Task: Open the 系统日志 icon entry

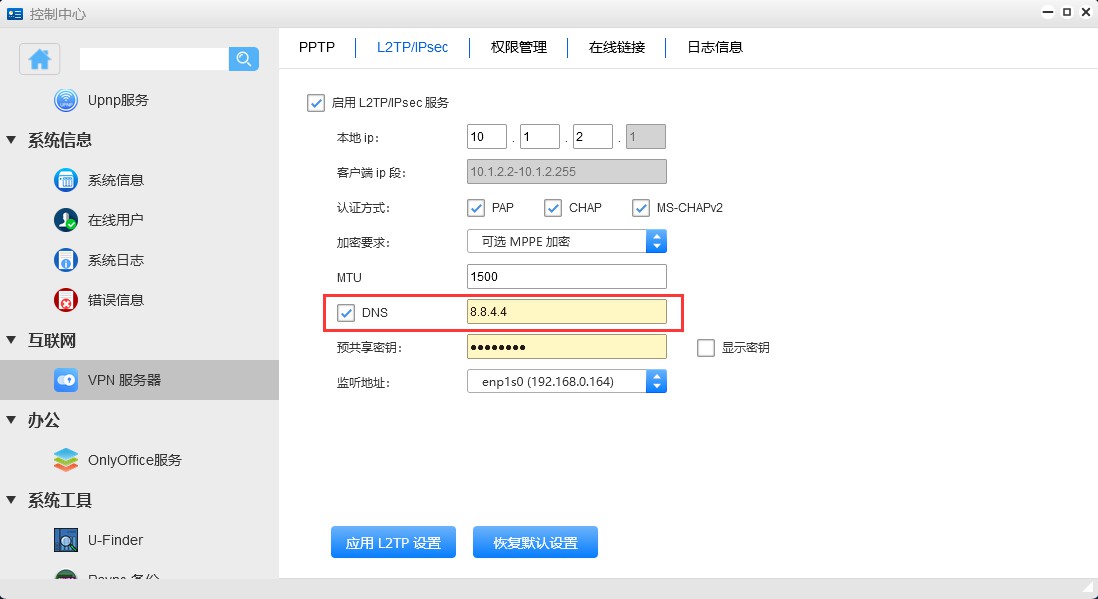Action: coord(66,260)
